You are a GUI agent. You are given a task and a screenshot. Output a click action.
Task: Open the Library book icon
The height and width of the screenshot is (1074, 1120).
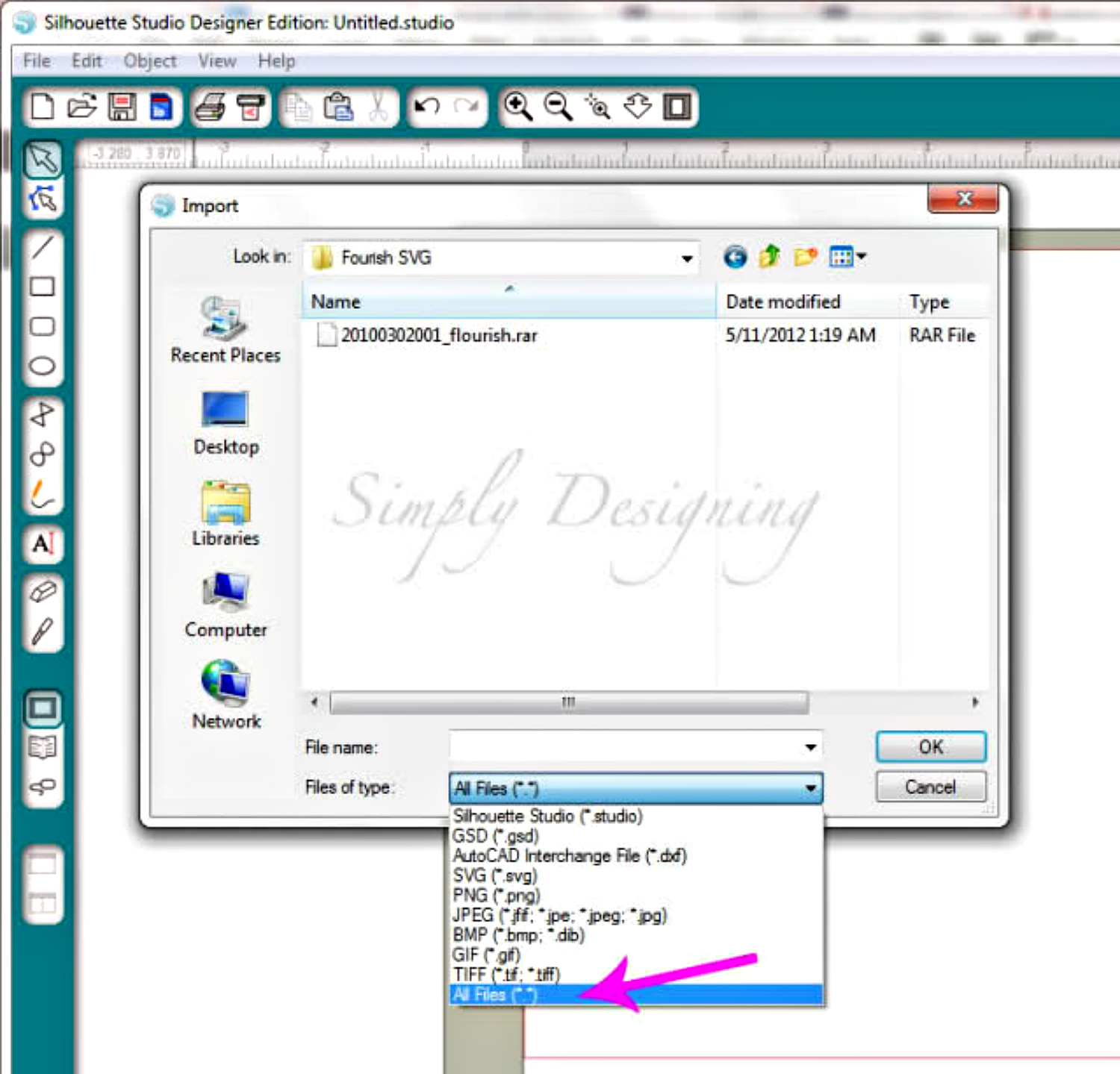tap(43, 747)
